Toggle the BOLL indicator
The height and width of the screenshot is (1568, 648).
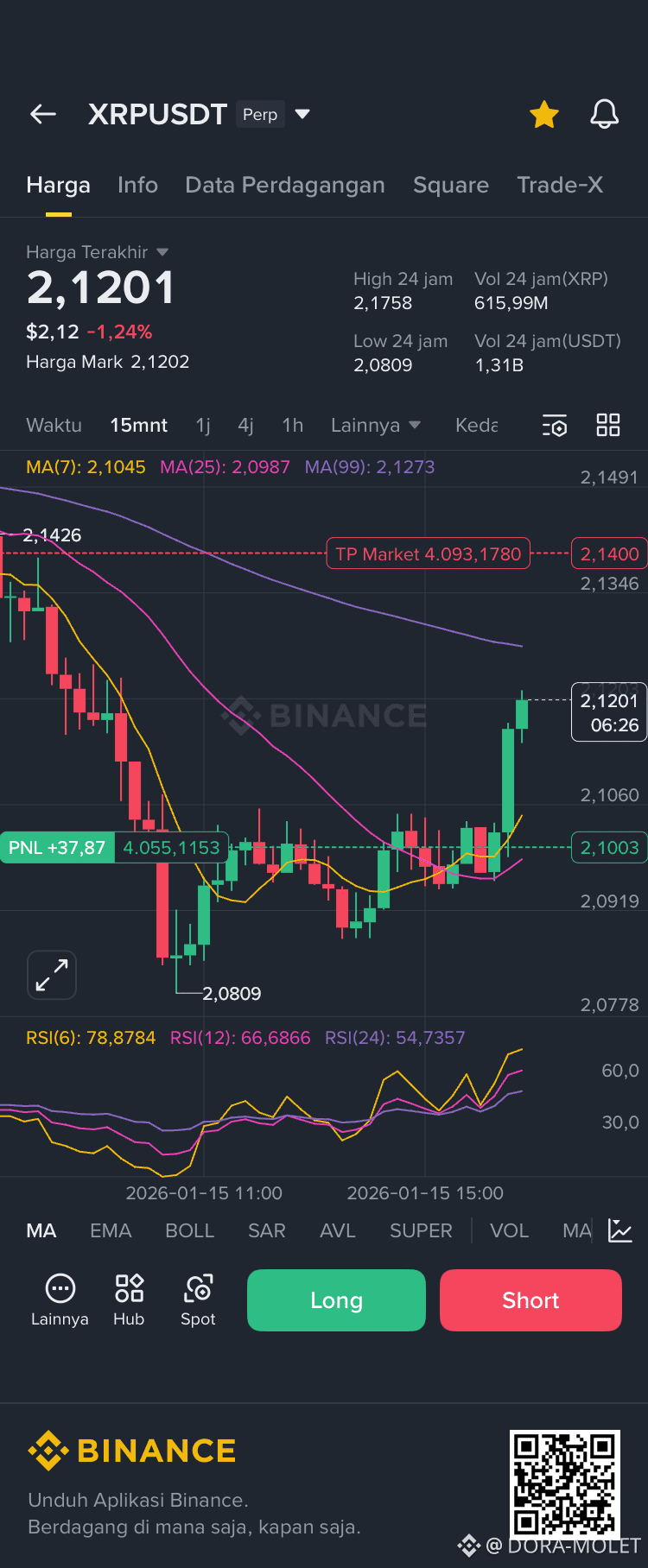click(189, 1230)
